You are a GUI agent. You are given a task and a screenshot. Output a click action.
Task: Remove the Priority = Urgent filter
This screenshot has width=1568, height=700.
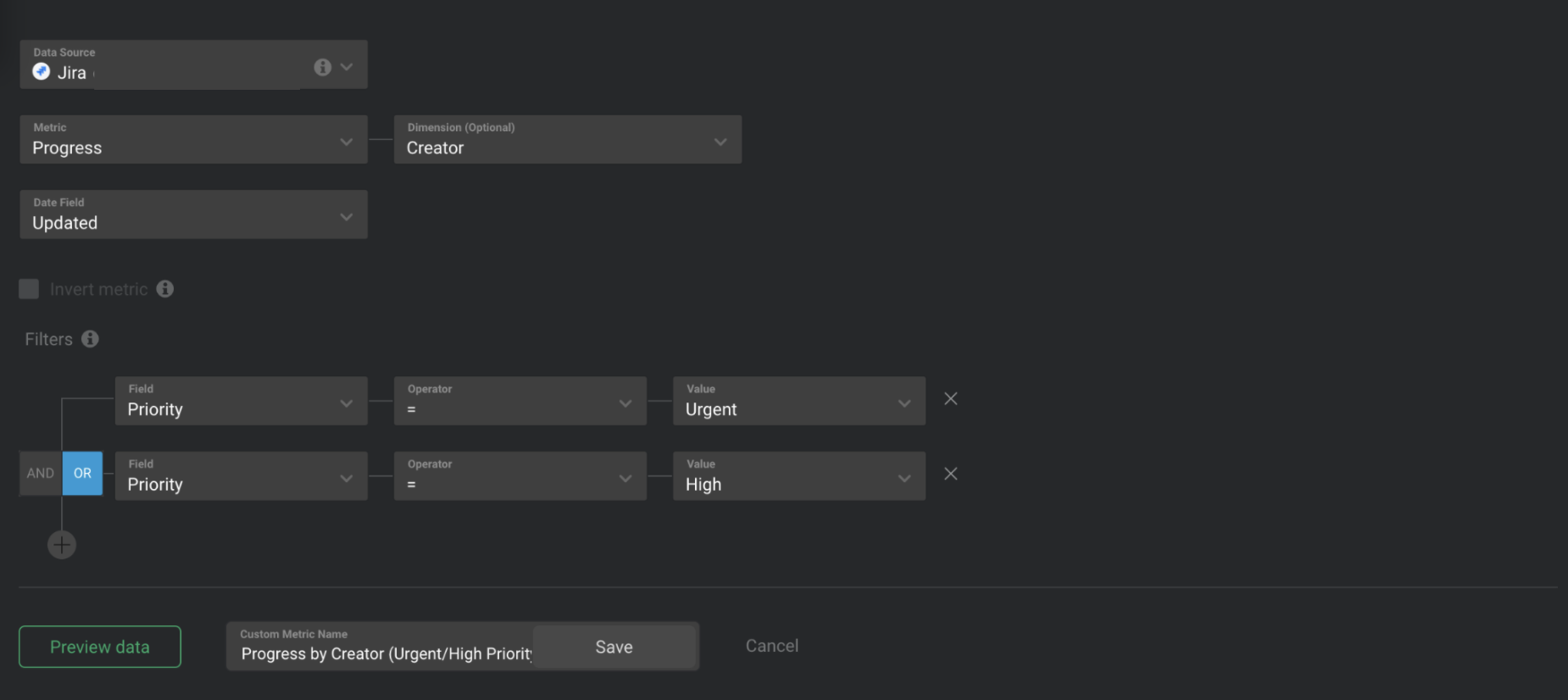[x=951, y=398]
